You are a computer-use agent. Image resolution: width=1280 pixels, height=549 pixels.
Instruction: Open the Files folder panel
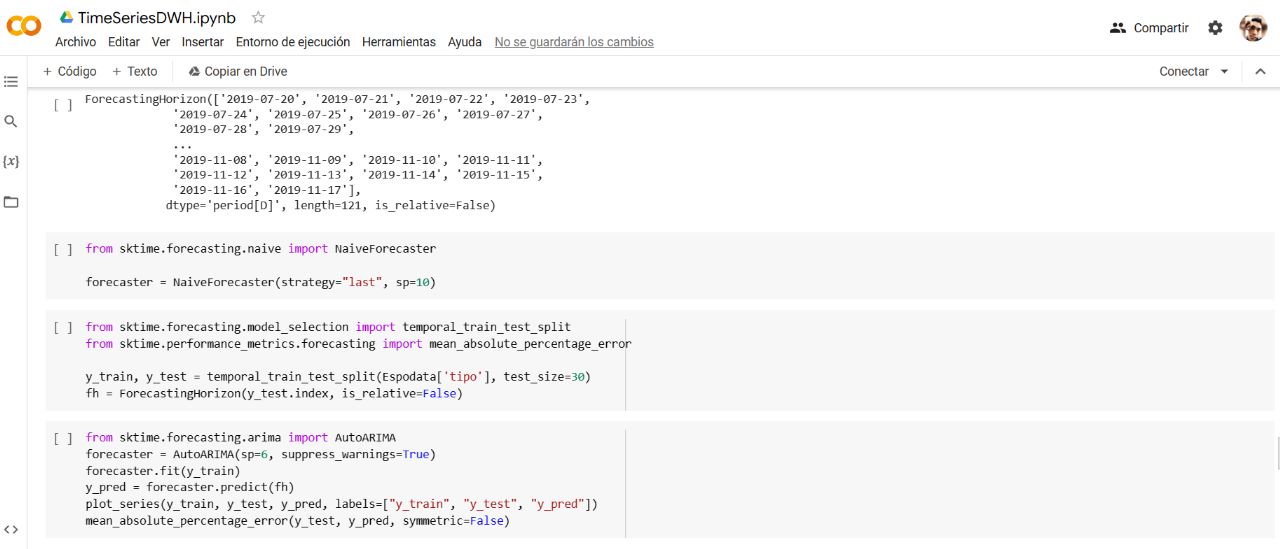click(x=11, y=202)
